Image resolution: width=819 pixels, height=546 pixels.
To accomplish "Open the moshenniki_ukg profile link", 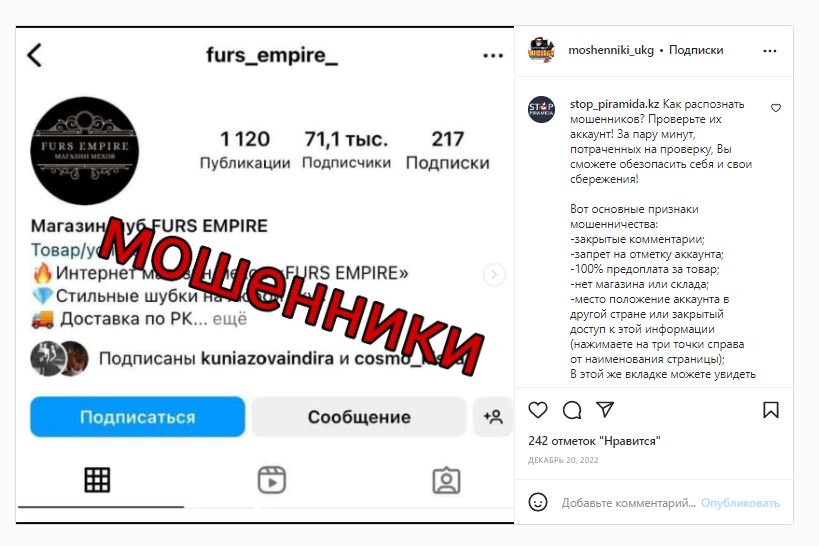I will click(x=611, y=50).
